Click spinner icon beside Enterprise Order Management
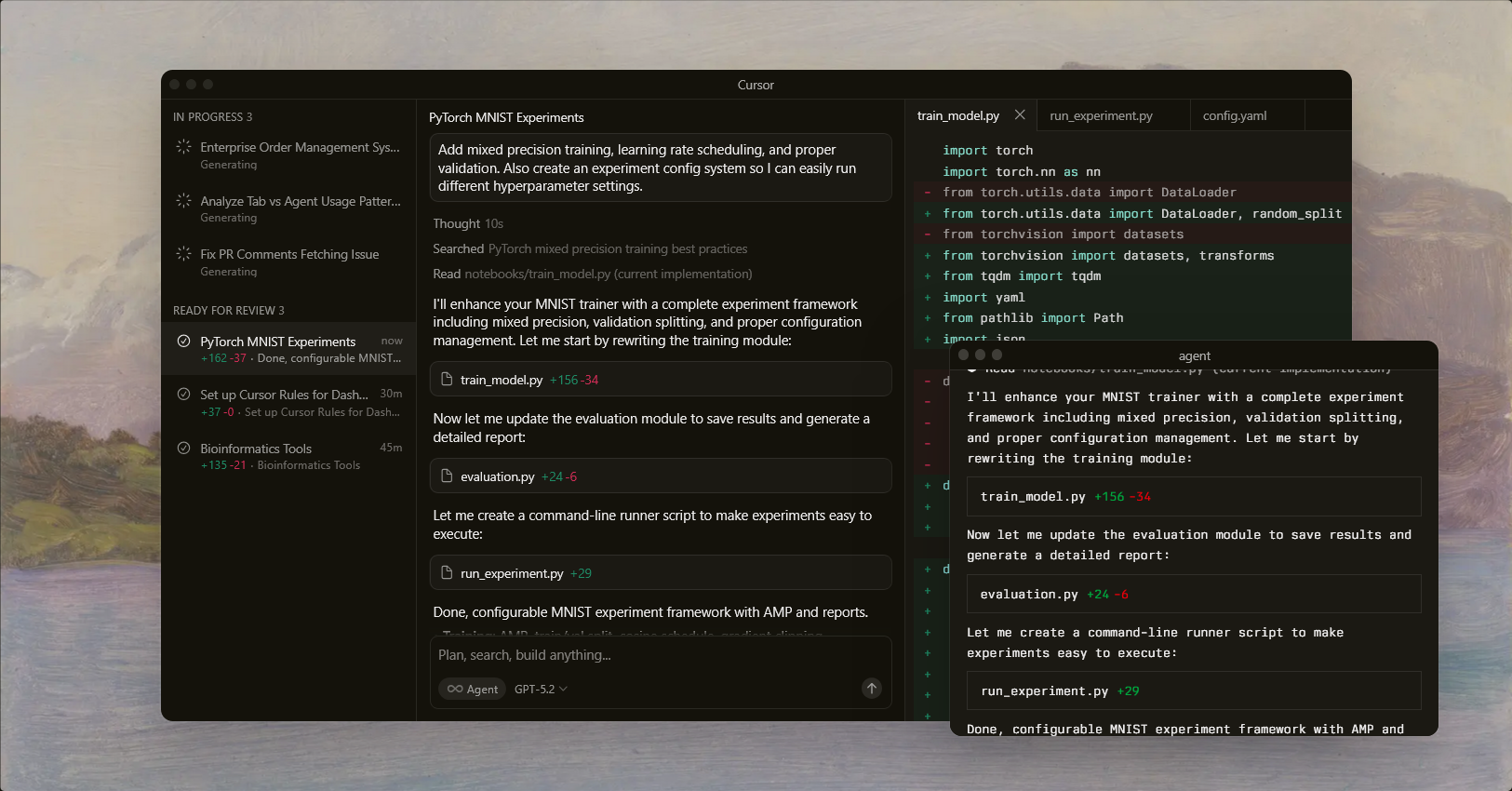The image size is (1512, 791). pyautogui.click(x=183, y=147)
